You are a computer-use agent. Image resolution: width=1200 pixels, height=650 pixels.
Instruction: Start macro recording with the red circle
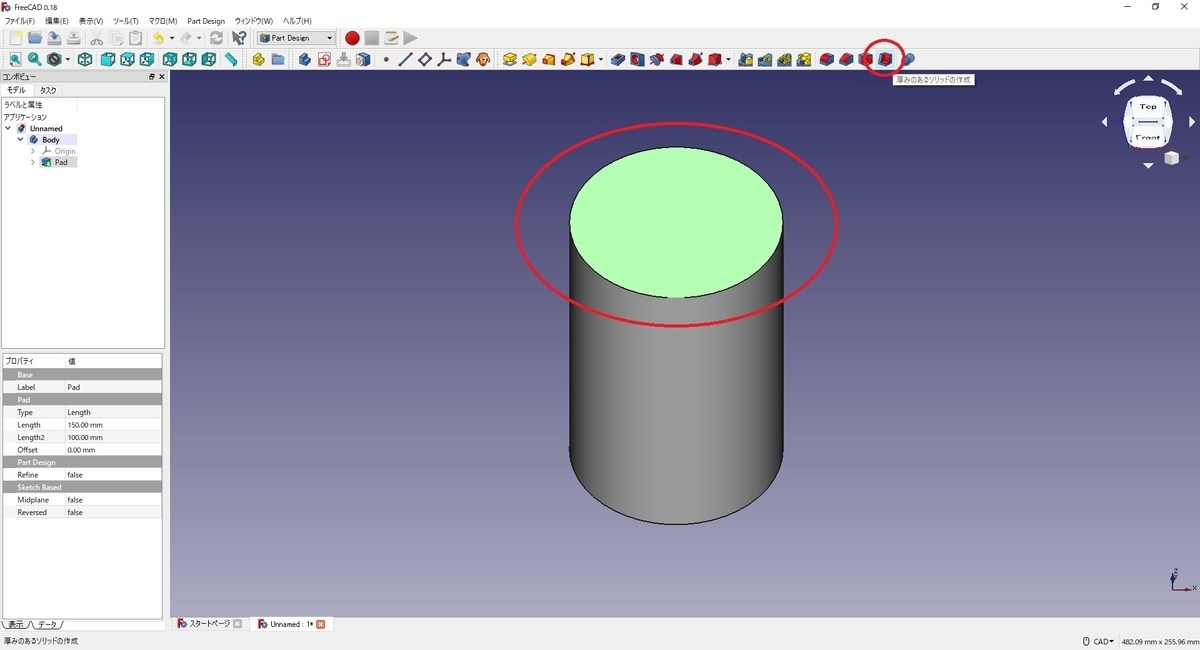352,38
